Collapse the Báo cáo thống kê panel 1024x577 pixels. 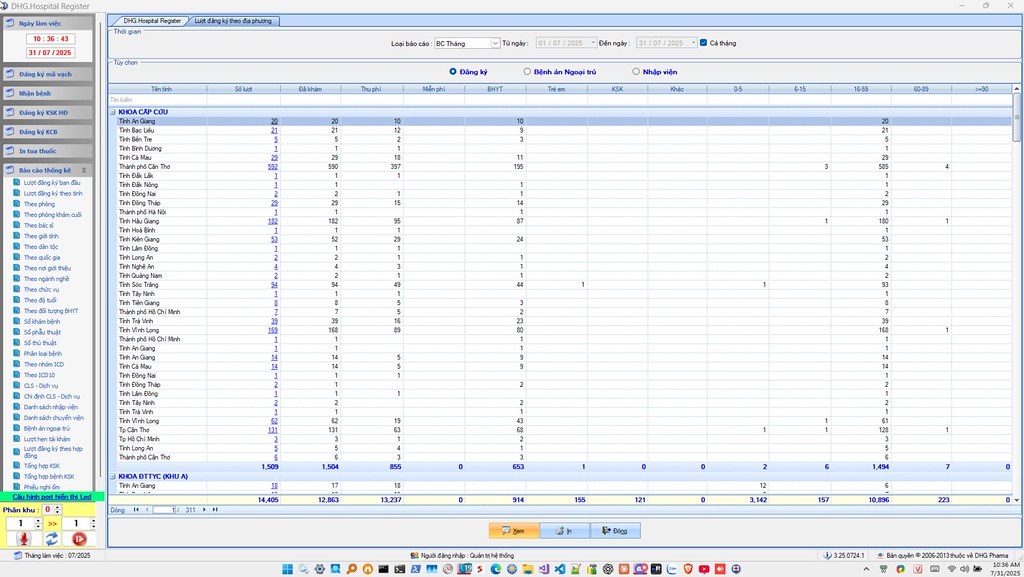83,170
